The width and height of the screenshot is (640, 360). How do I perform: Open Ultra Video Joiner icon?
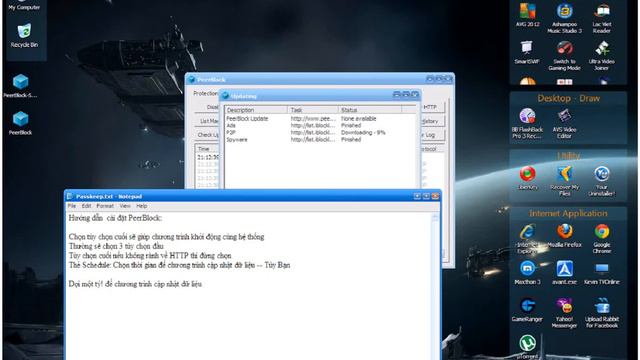(x=602, y=56)
